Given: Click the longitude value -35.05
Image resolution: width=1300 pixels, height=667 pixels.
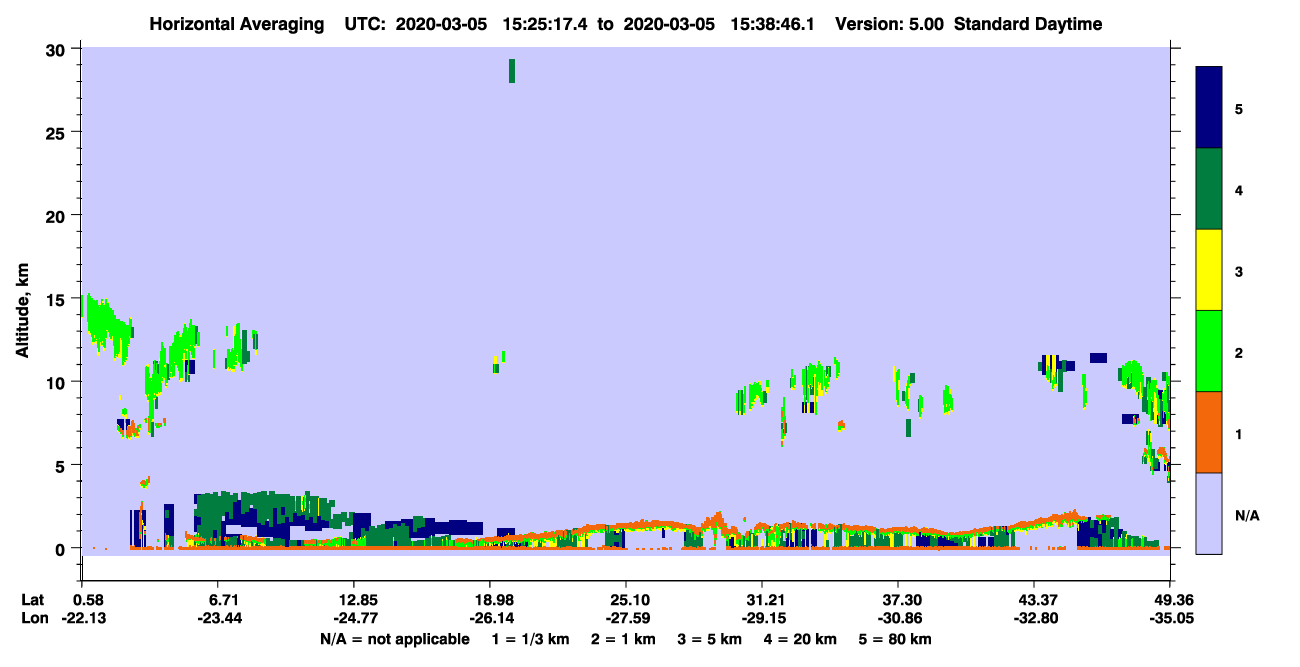Looking at the screenshot, I should (x=1170, y=618).
